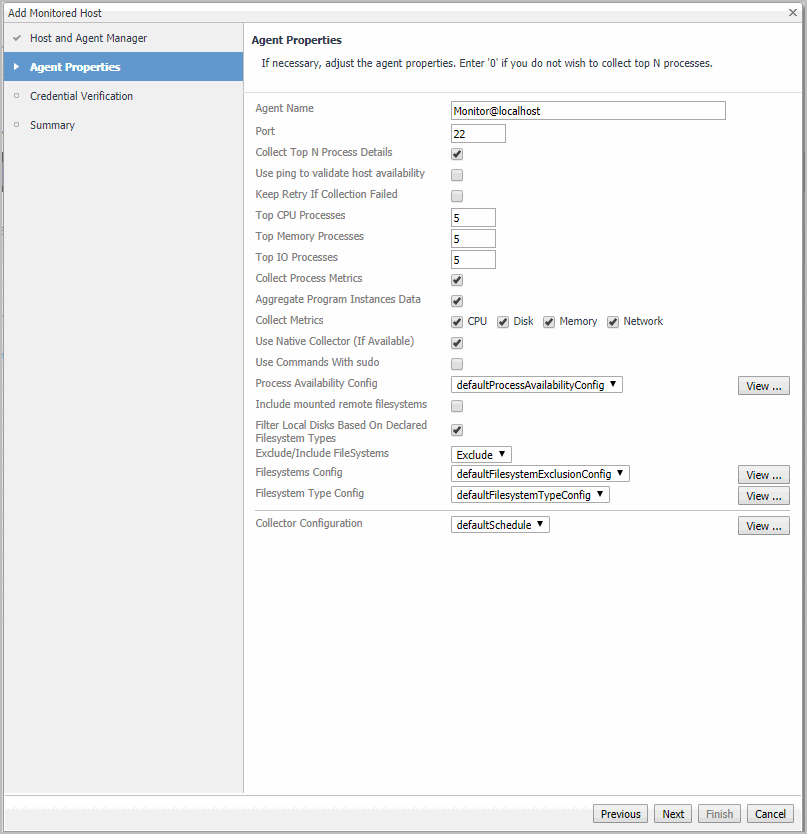Enable Use ping to validate host availability
The image size is (807, 834).
tap(457, 175)
